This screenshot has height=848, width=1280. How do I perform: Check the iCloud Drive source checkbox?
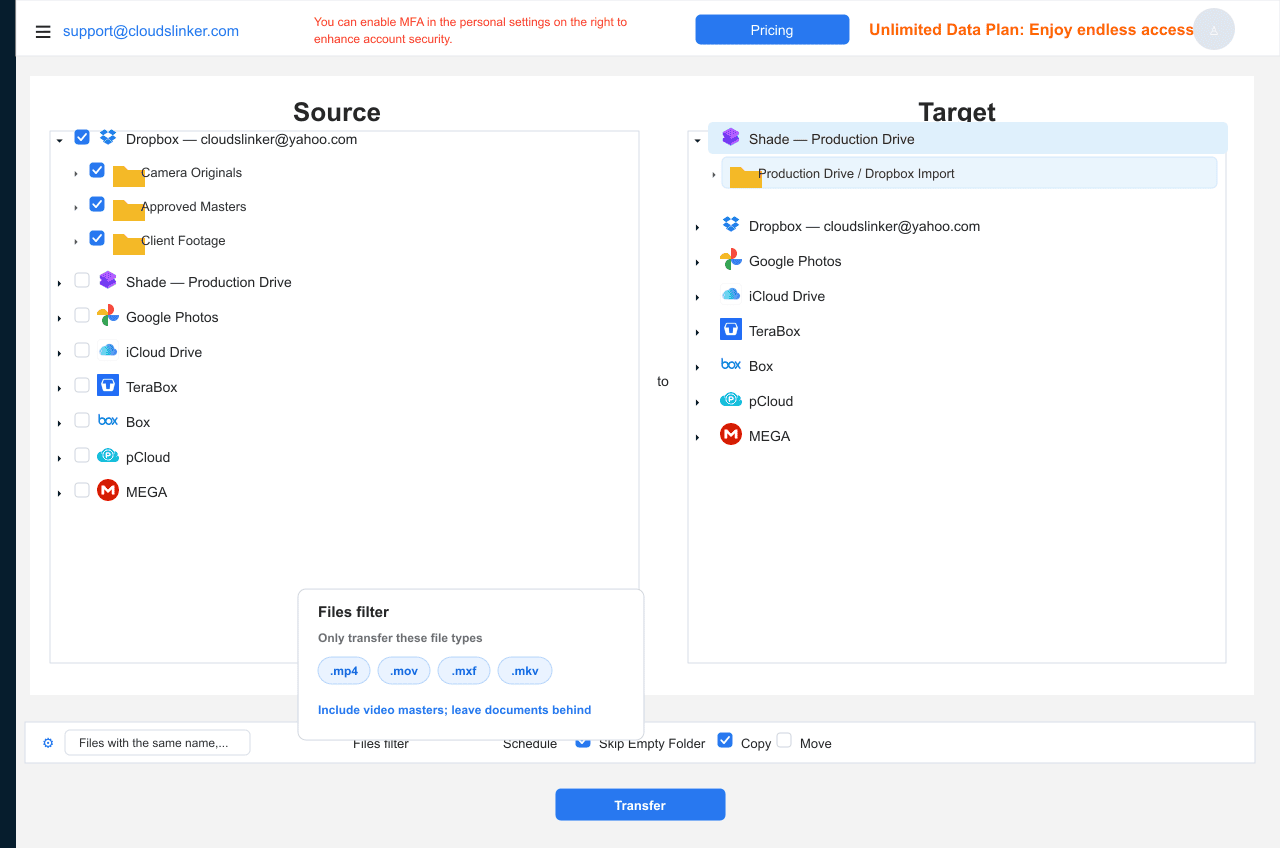(x=82, y=351)
